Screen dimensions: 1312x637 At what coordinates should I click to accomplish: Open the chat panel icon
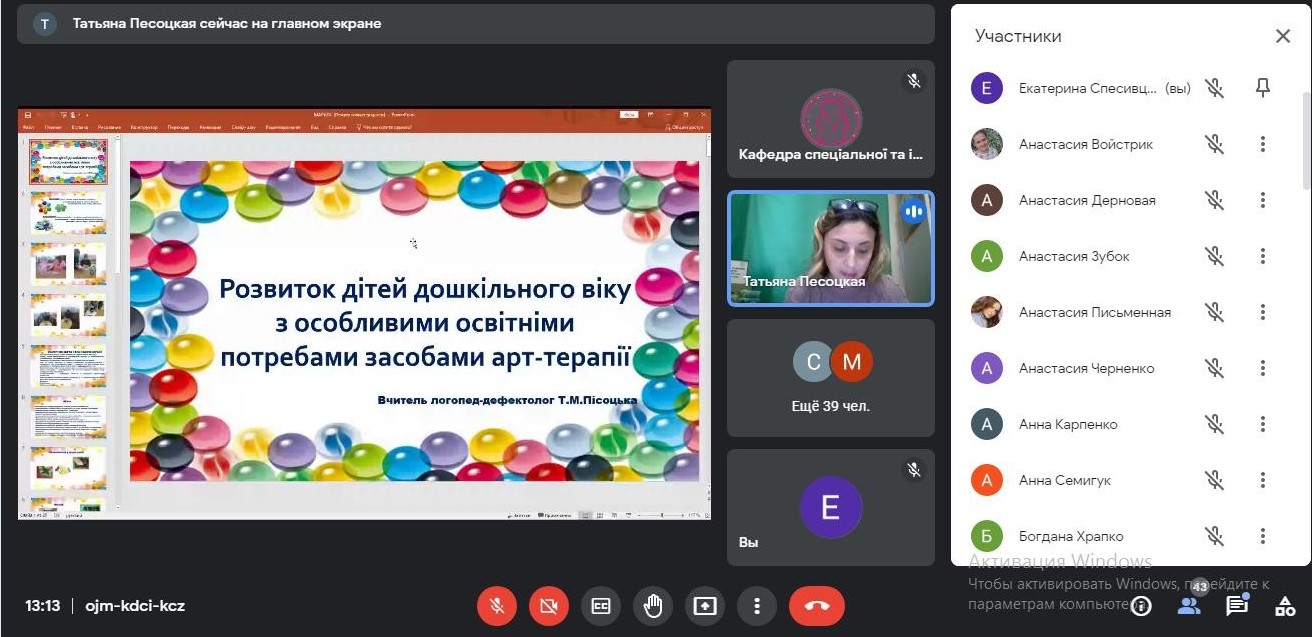point(1237,606)
